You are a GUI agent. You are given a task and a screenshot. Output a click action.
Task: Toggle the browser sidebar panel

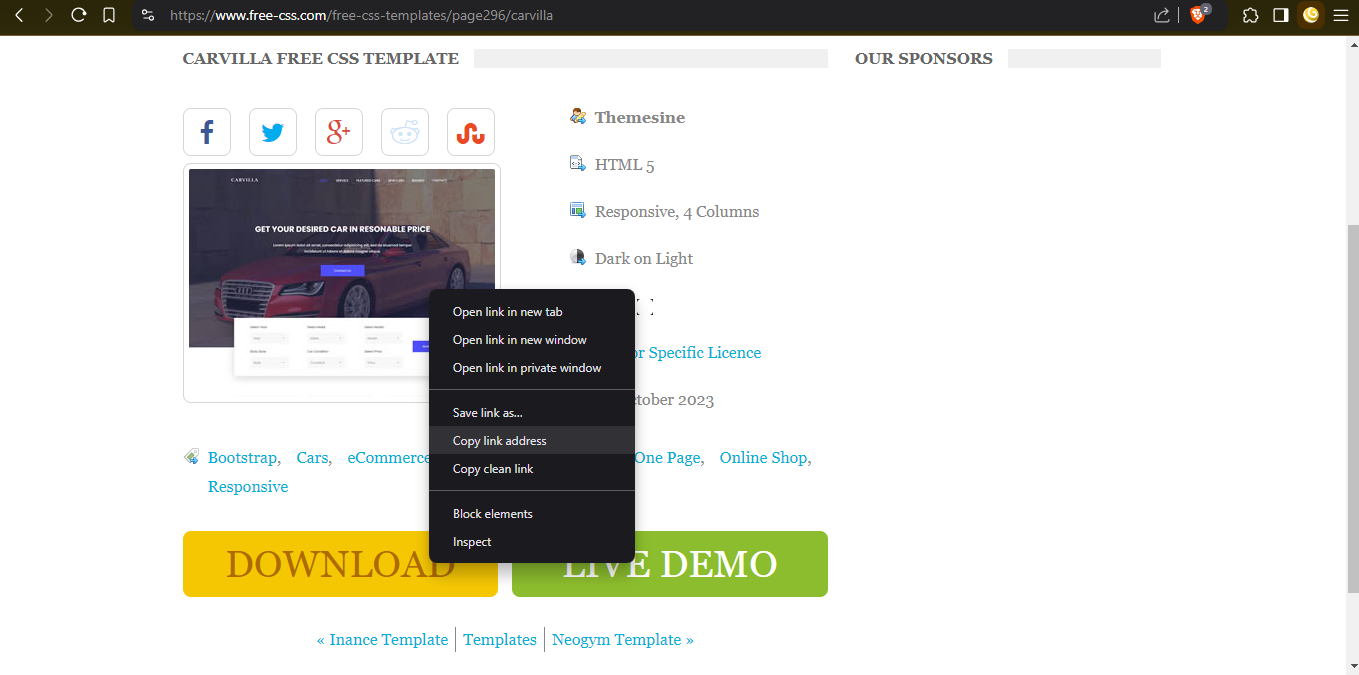(x=1280, y=15)
